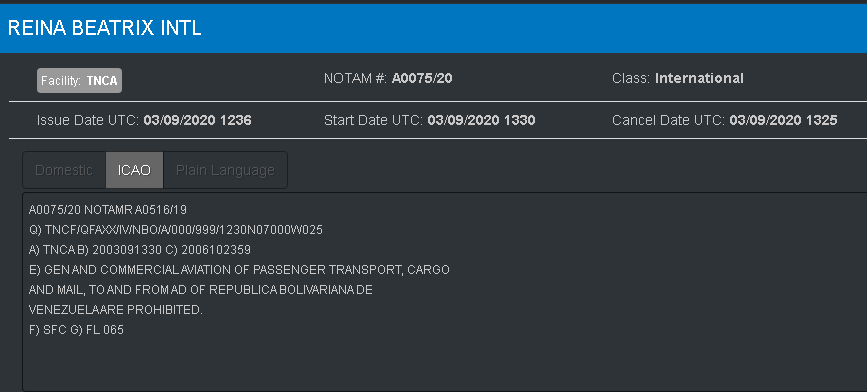
Task: Click the Cancel Date UTC value
Action: (783, 120)
